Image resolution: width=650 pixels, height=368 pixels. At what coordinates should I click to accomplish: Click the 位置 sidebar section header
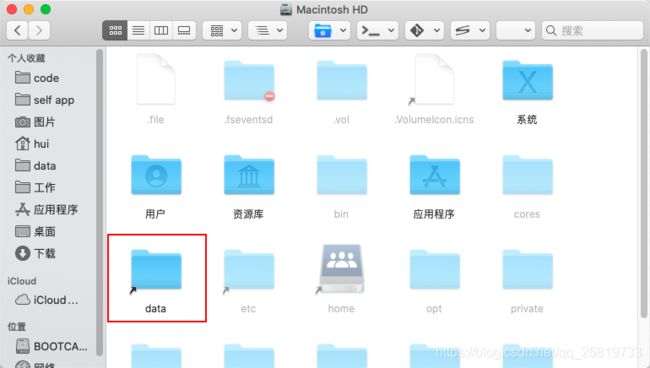(17, 327)
